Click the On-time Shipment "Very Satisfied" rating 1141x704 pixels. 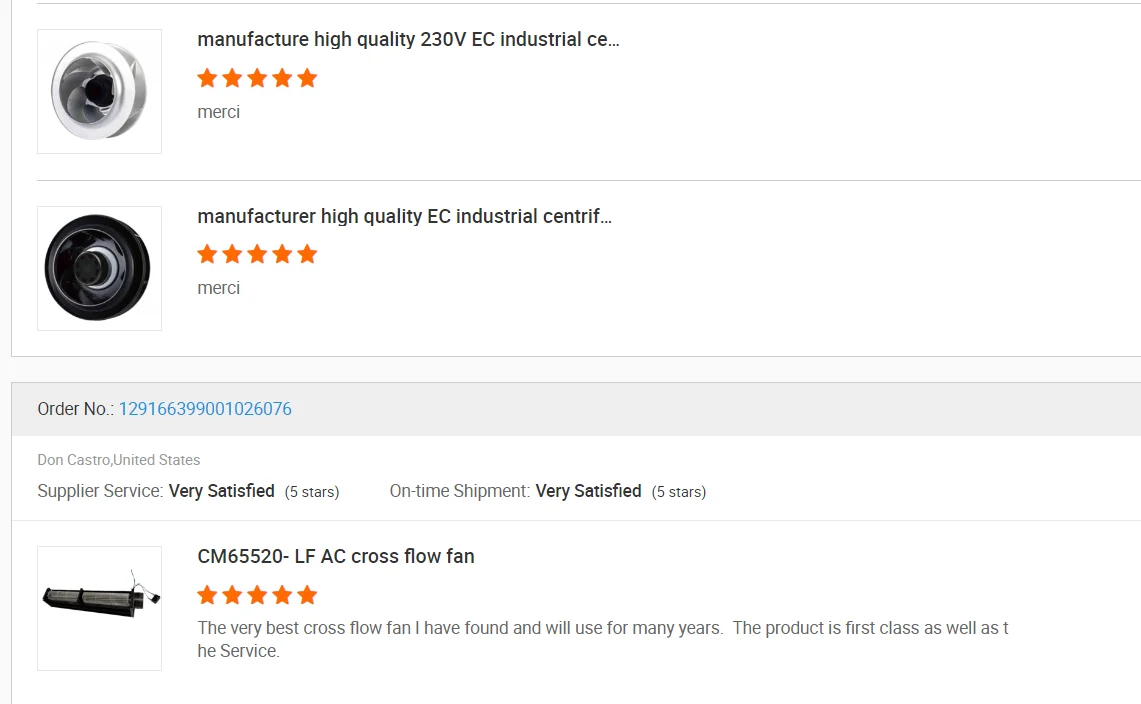tap(588, 491)
